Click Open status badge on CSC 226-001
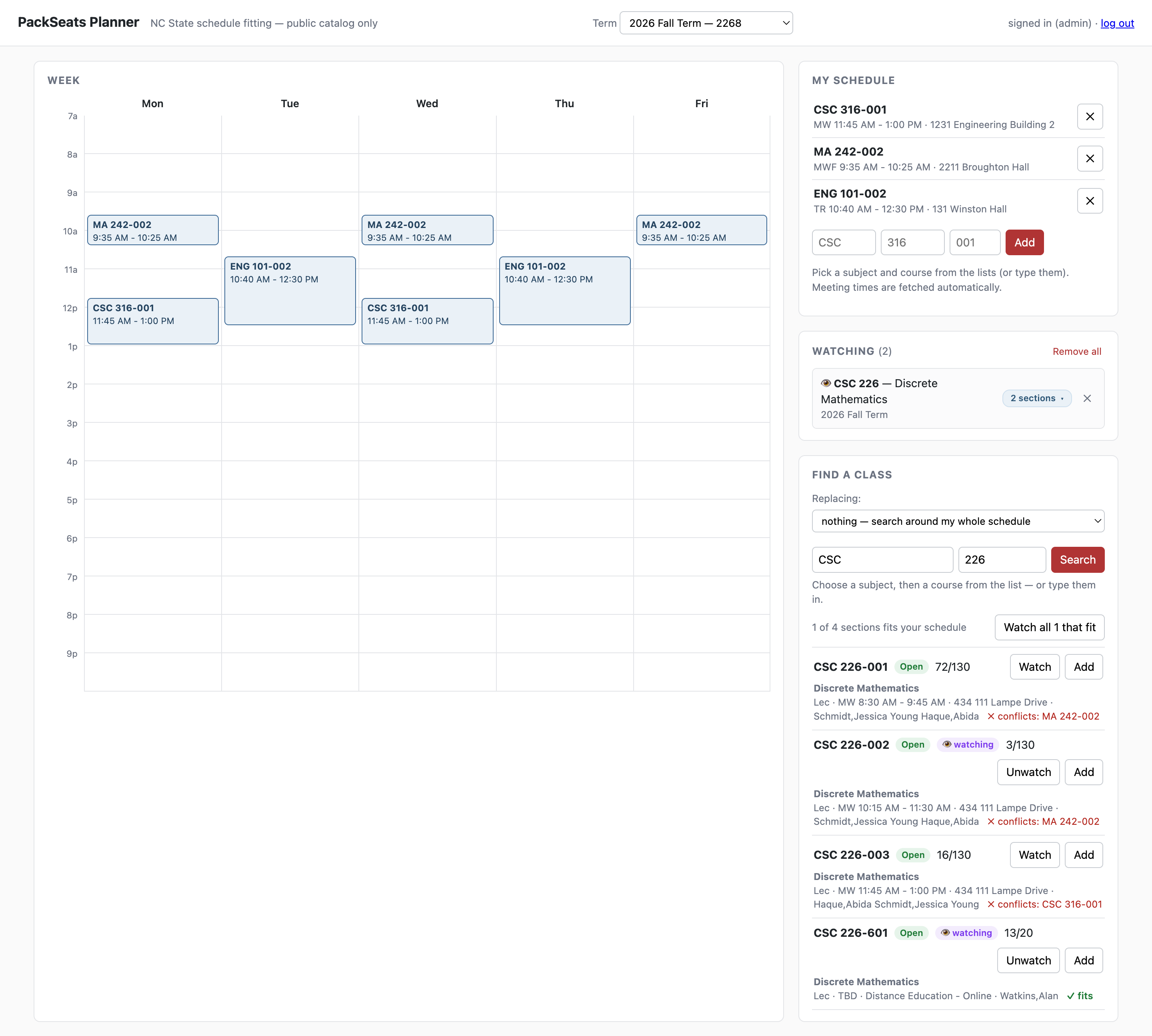 [911, 667]
